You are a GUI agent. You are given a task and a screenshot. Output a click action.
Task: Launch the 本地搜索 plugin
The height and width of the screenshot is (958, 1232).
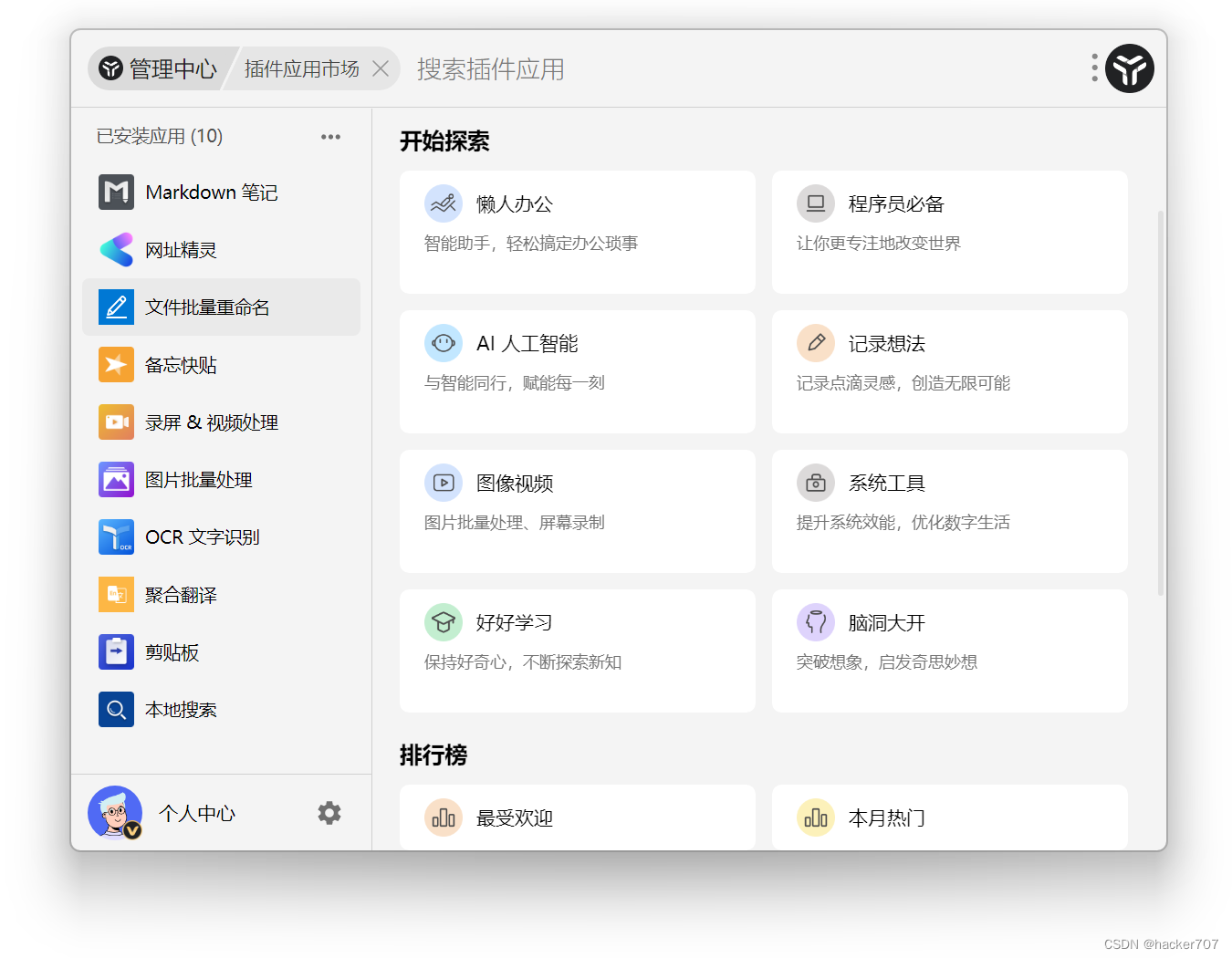181,709
